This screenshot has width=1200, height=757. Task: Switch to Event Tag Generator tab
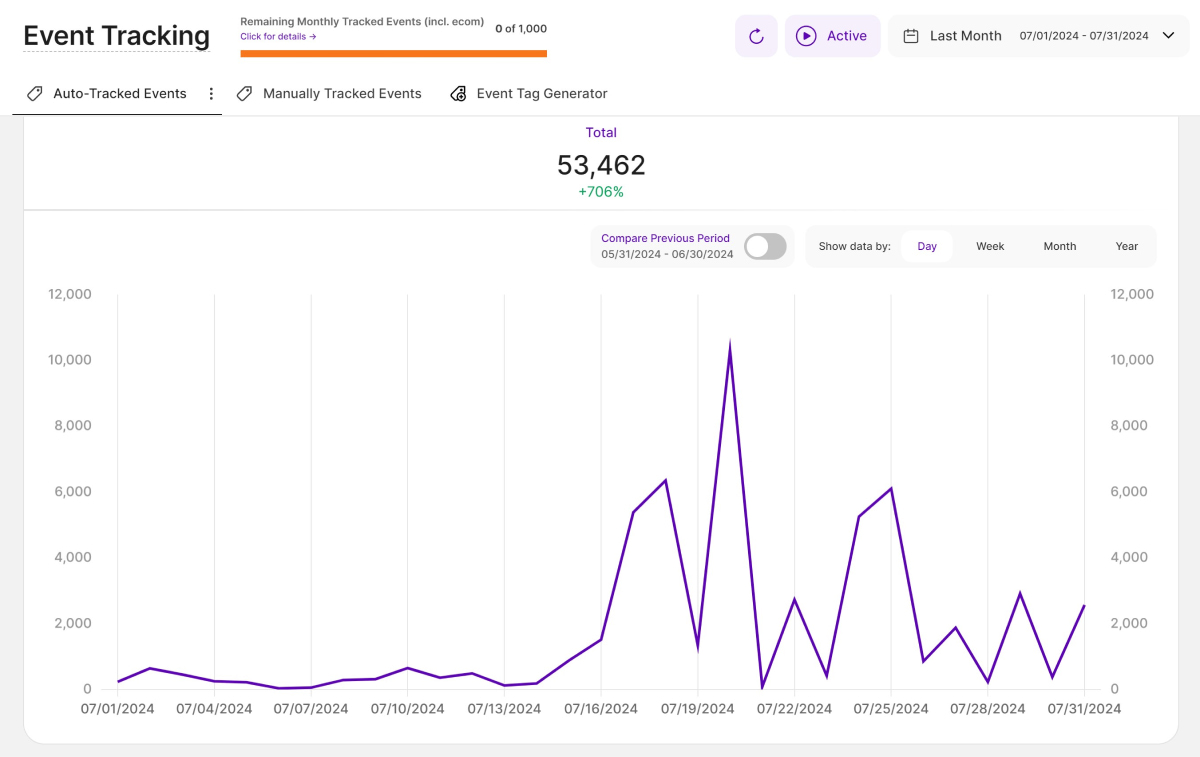point(541,94)
